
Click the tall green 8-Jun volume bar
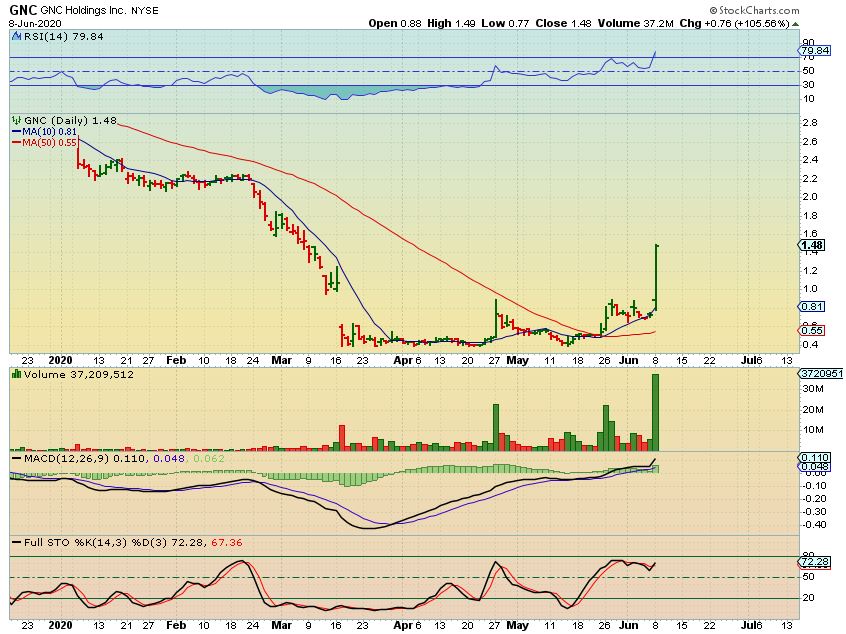[x=656, y=412]
